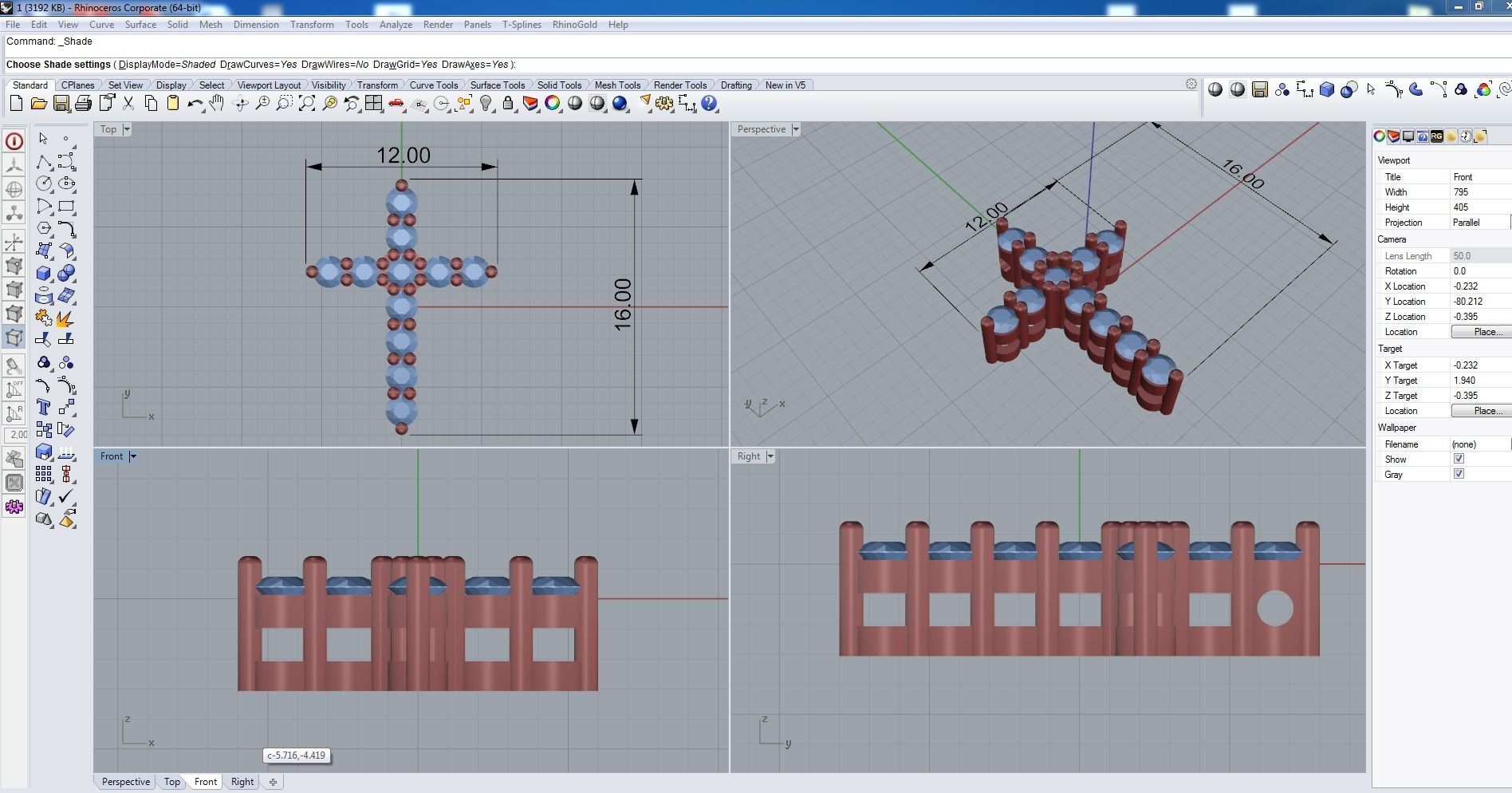This screenshot has height=793, width=1512.
Task: Click the X Location value field
Action: (1480, 286)
